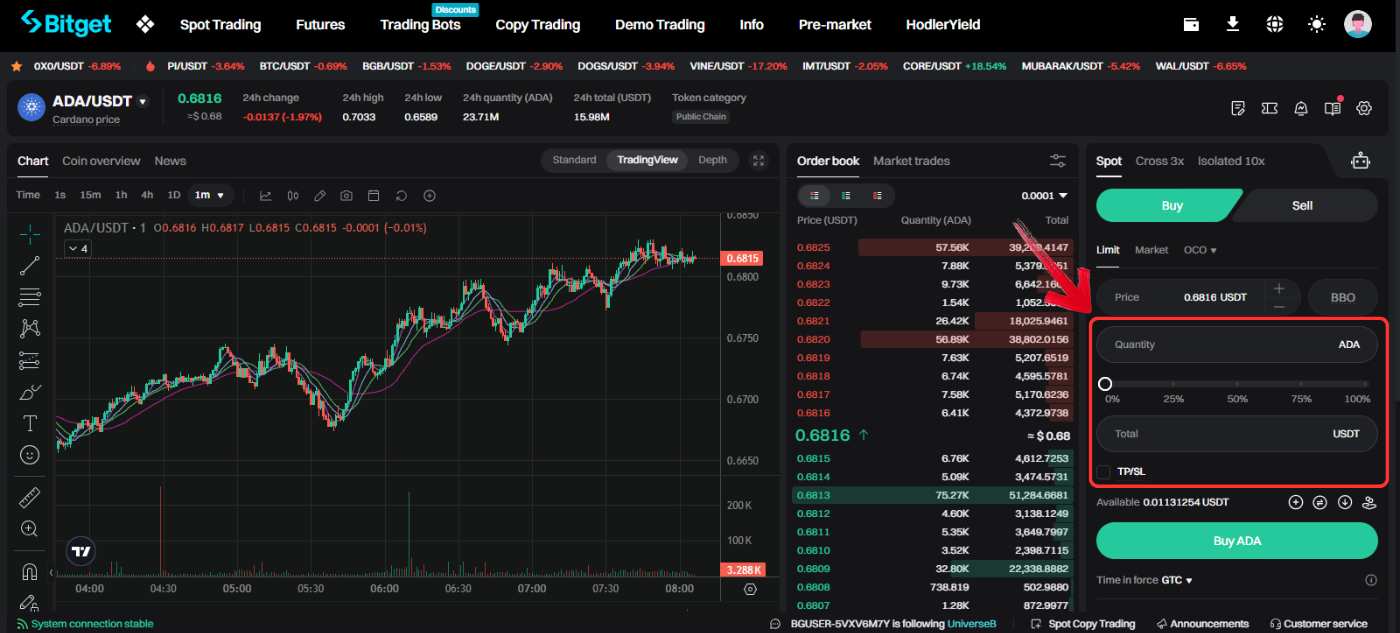Select the brush drawing tool
Image resolution: width=1400 pixels, height=633 pixels.
point(30,392)
